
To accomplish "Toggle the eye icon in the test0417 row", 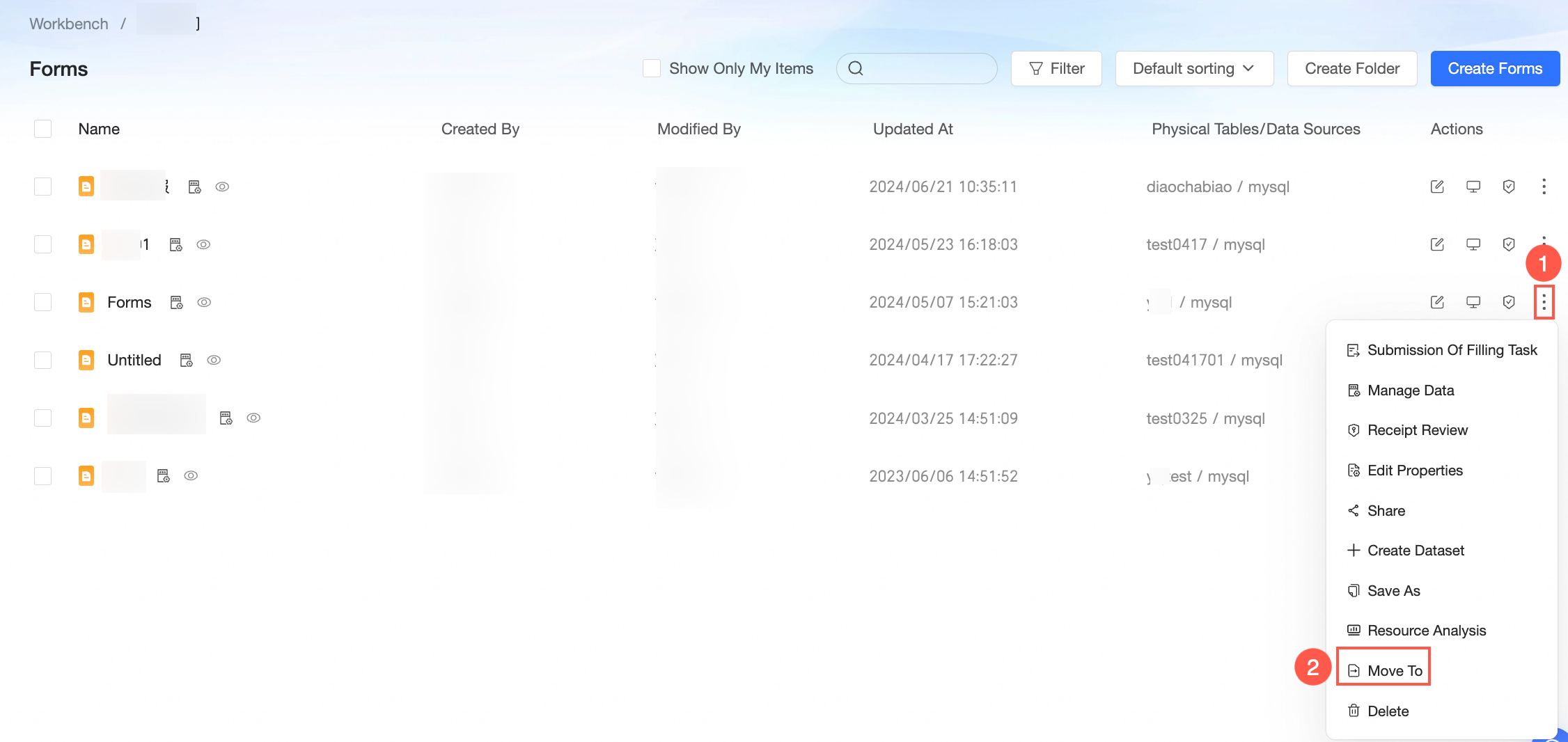I will pyautogui.click(x=203, y=244).
